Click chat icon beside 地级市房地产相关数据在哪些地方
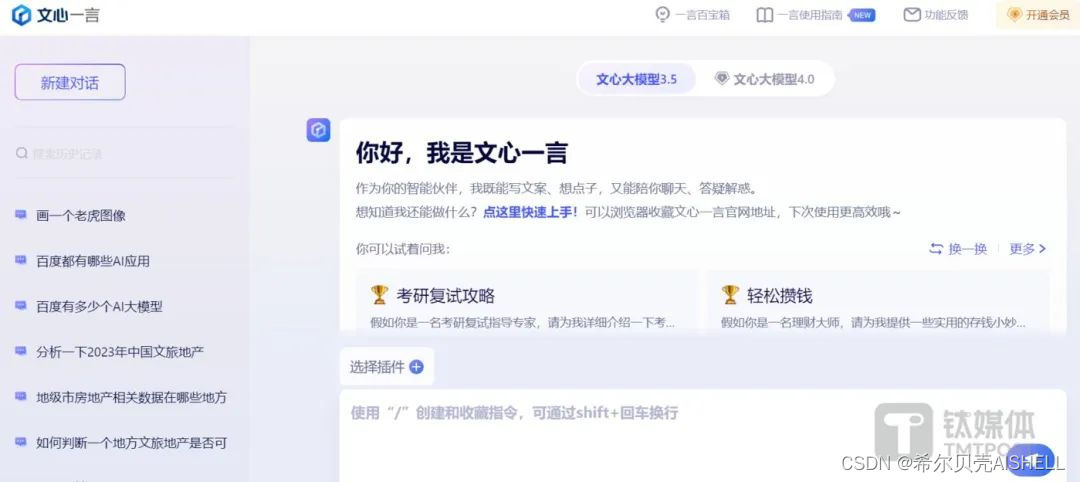The image size is (1080, 482). click(21, 397)
